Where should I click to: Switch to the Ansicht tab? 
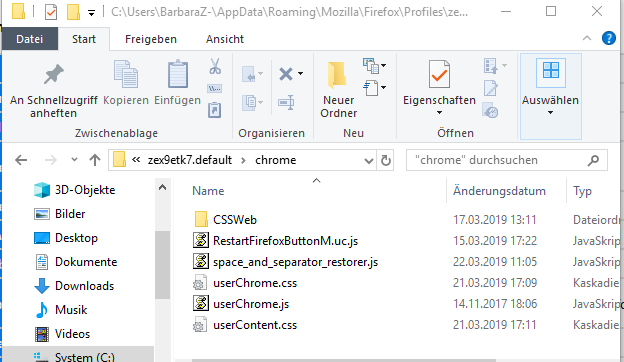[x=225, y=39]
